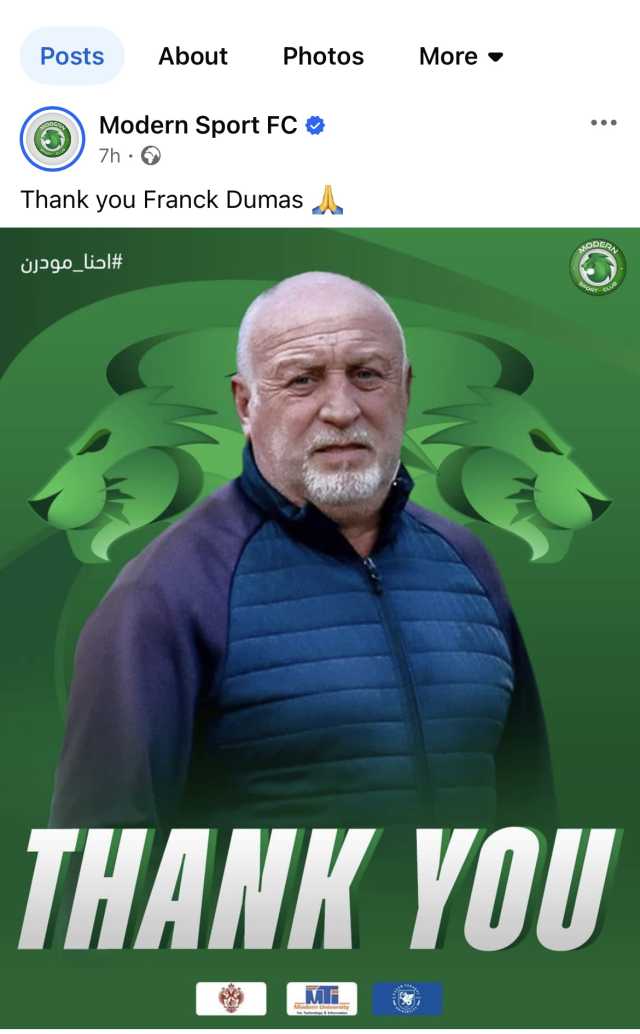Screen dimensions: 640x1034
Task: Click the praying hands emoji
Action: pyautogui.click(x=327, y=200)
